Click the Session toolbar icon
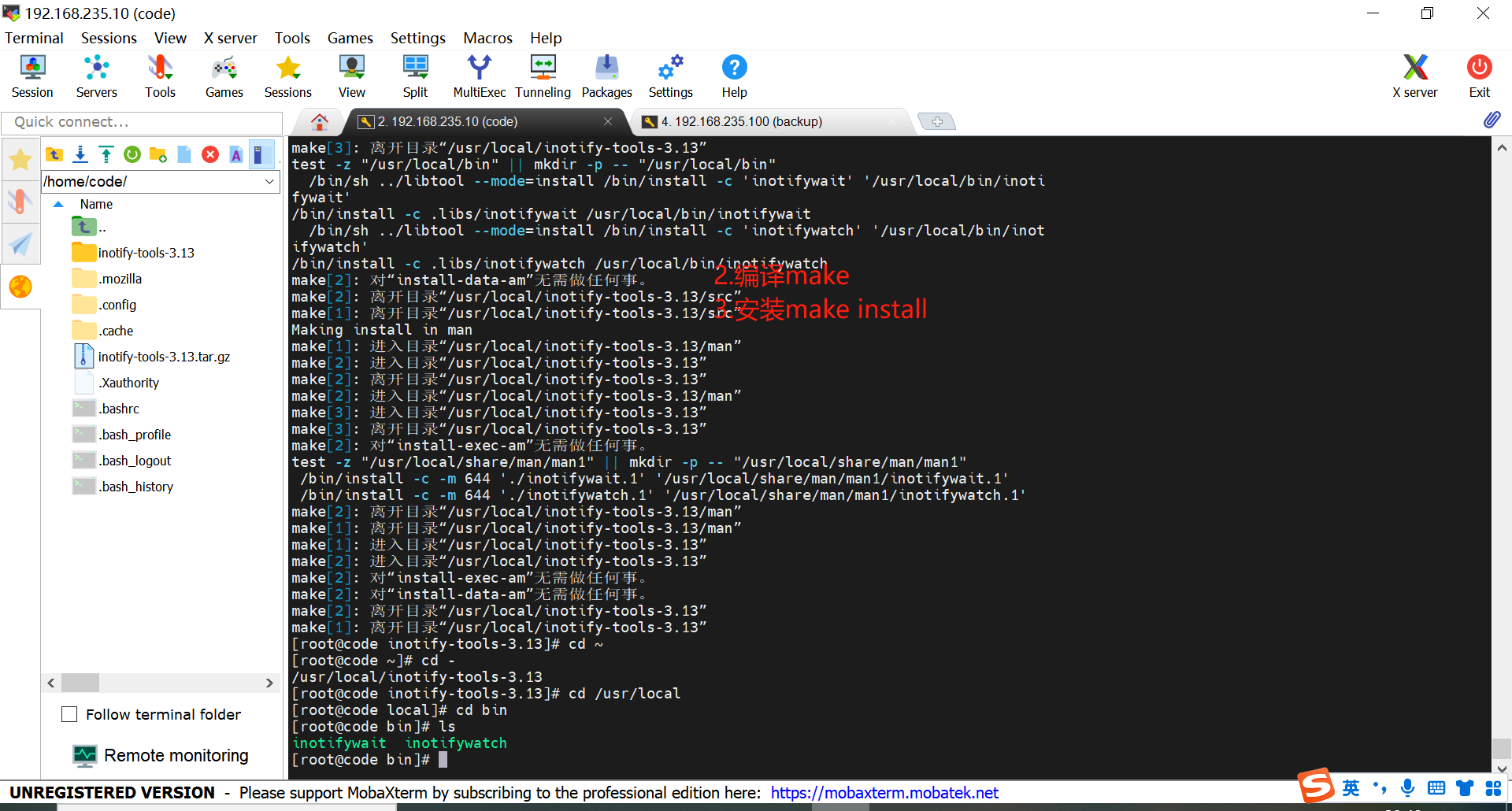The height and width of the screenshot is (811, 1512). (32, 76)
